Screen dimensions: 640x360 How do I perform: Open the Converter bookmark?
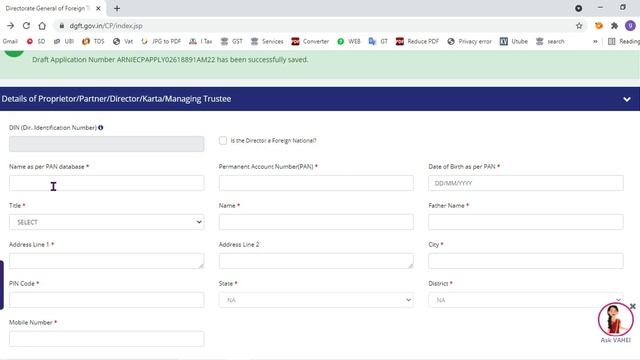coord(310,41)
